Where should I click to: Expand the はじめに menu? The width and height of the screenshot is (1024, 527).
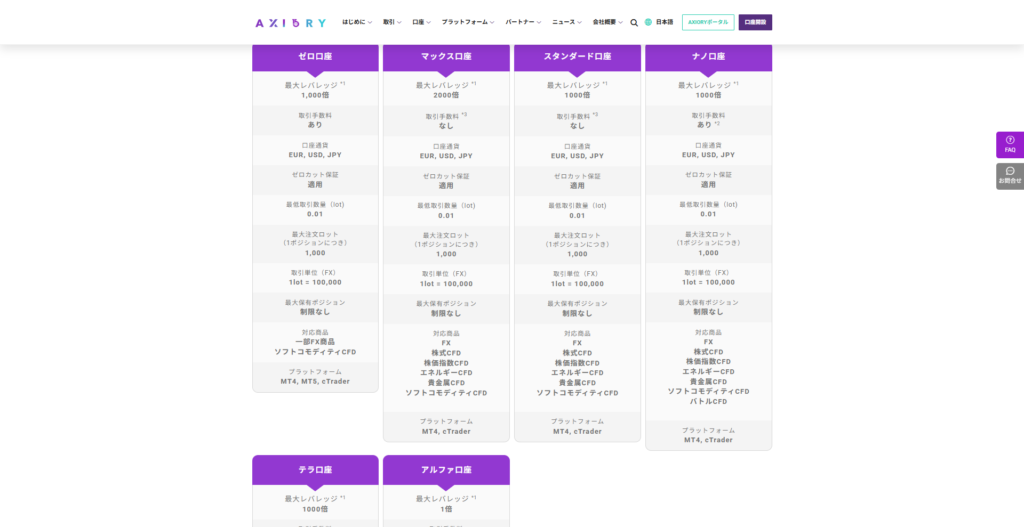pyautogui.click(x=357, y=22)
